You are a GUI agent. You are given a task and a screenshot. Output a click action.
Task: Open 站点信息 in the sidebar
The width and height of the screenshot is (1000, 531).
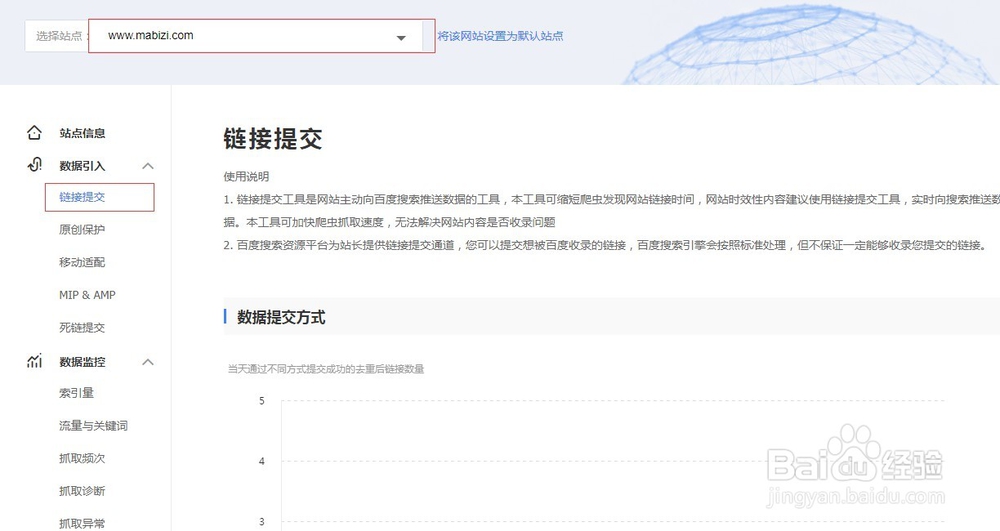[x=82, y=133]
